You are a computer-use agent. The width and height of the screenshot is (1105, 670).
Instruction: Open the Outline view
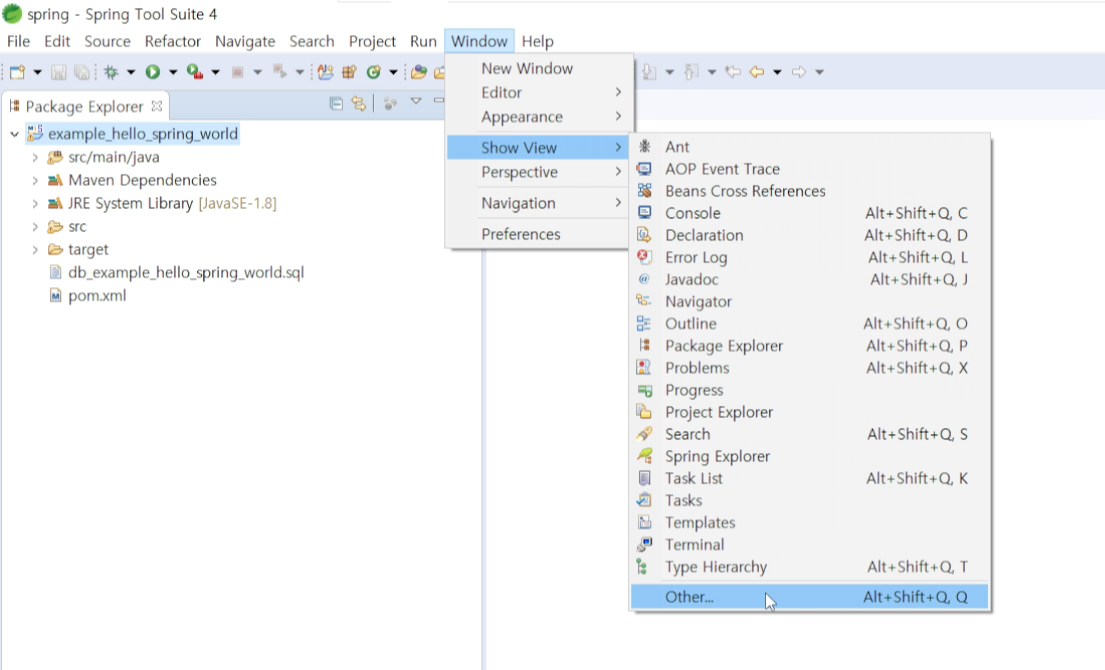810,323
